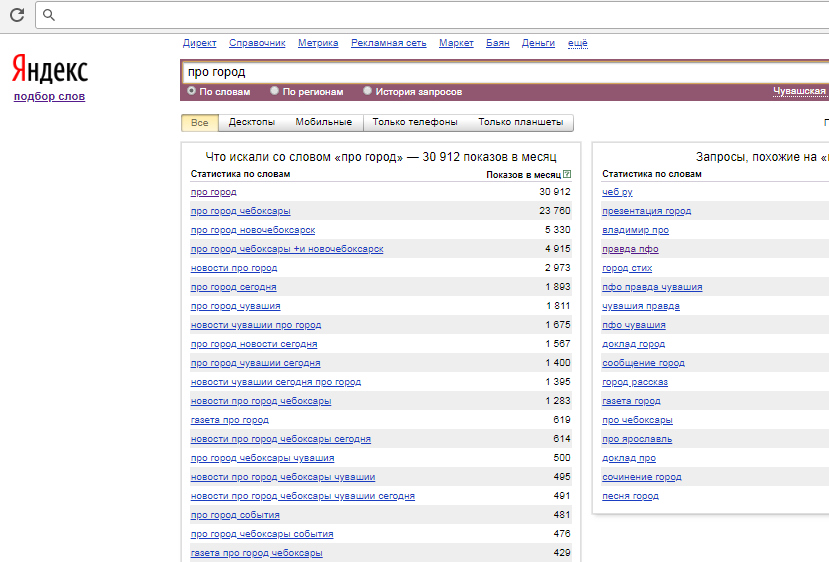The image size is (829, 562).
Task: Open the чеб ру similar query link
Action: coord(617,192)
